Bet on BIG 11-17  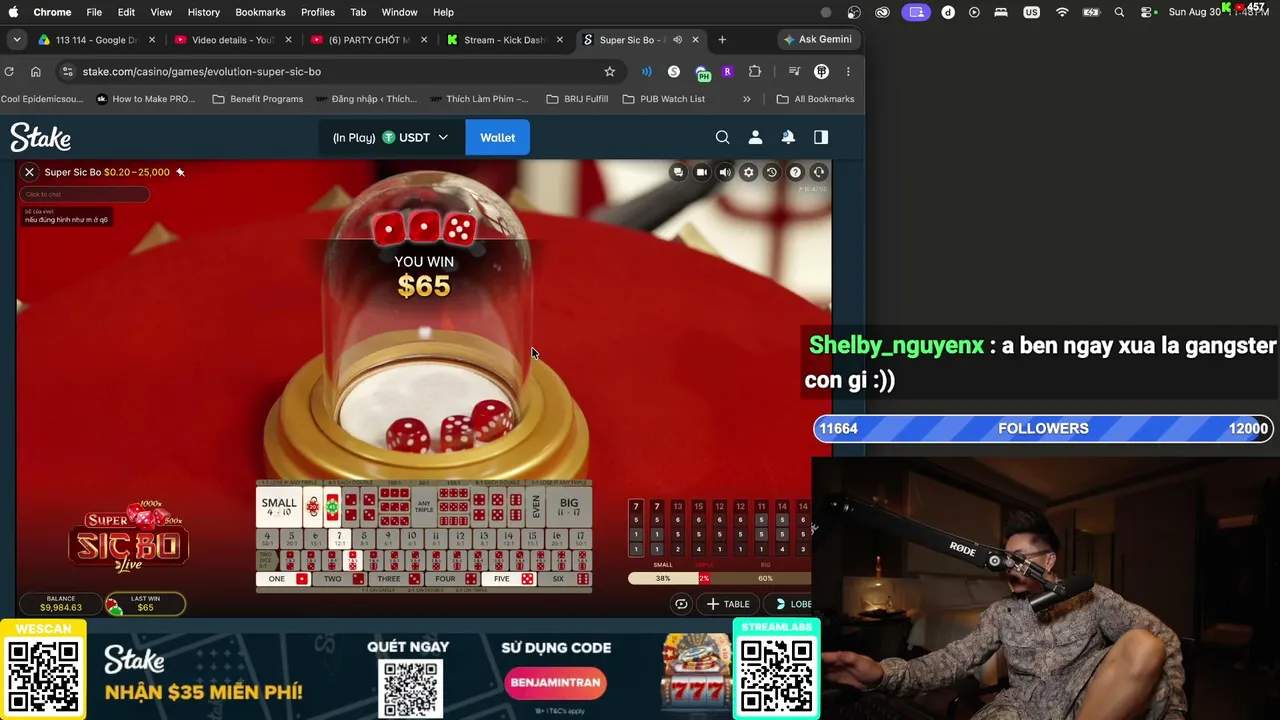click(x=569, y=507)
